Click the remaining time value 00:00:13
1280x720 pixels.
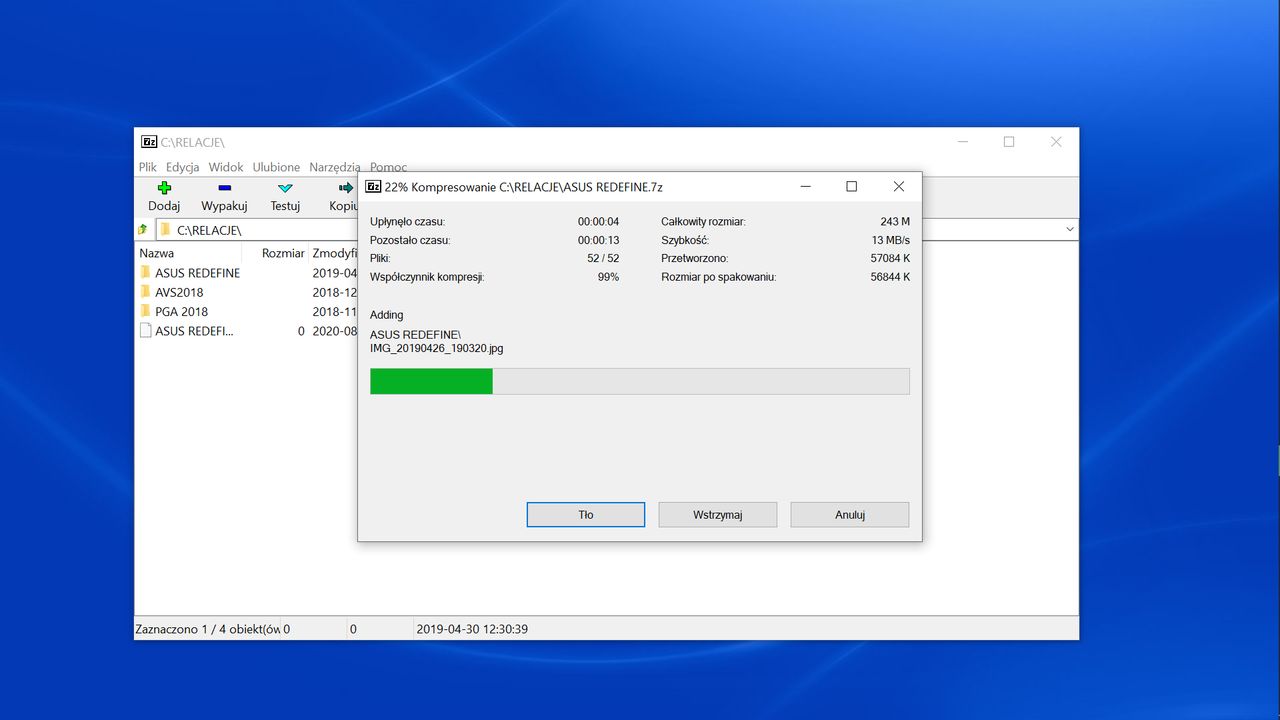coord(598,240)
